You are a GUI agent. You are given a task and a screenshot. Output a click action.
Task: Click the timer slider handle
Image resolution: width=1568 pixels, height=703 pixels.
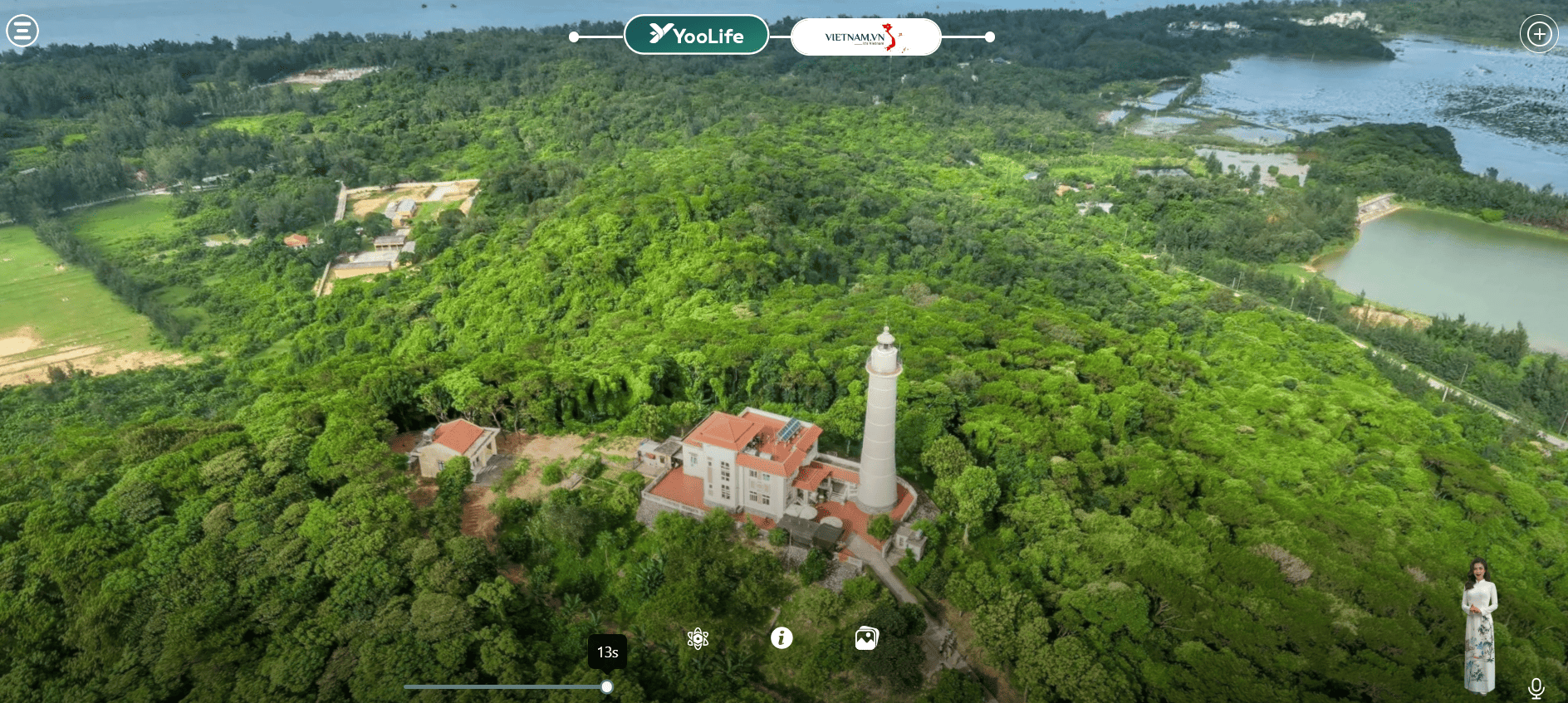[607, 687]
